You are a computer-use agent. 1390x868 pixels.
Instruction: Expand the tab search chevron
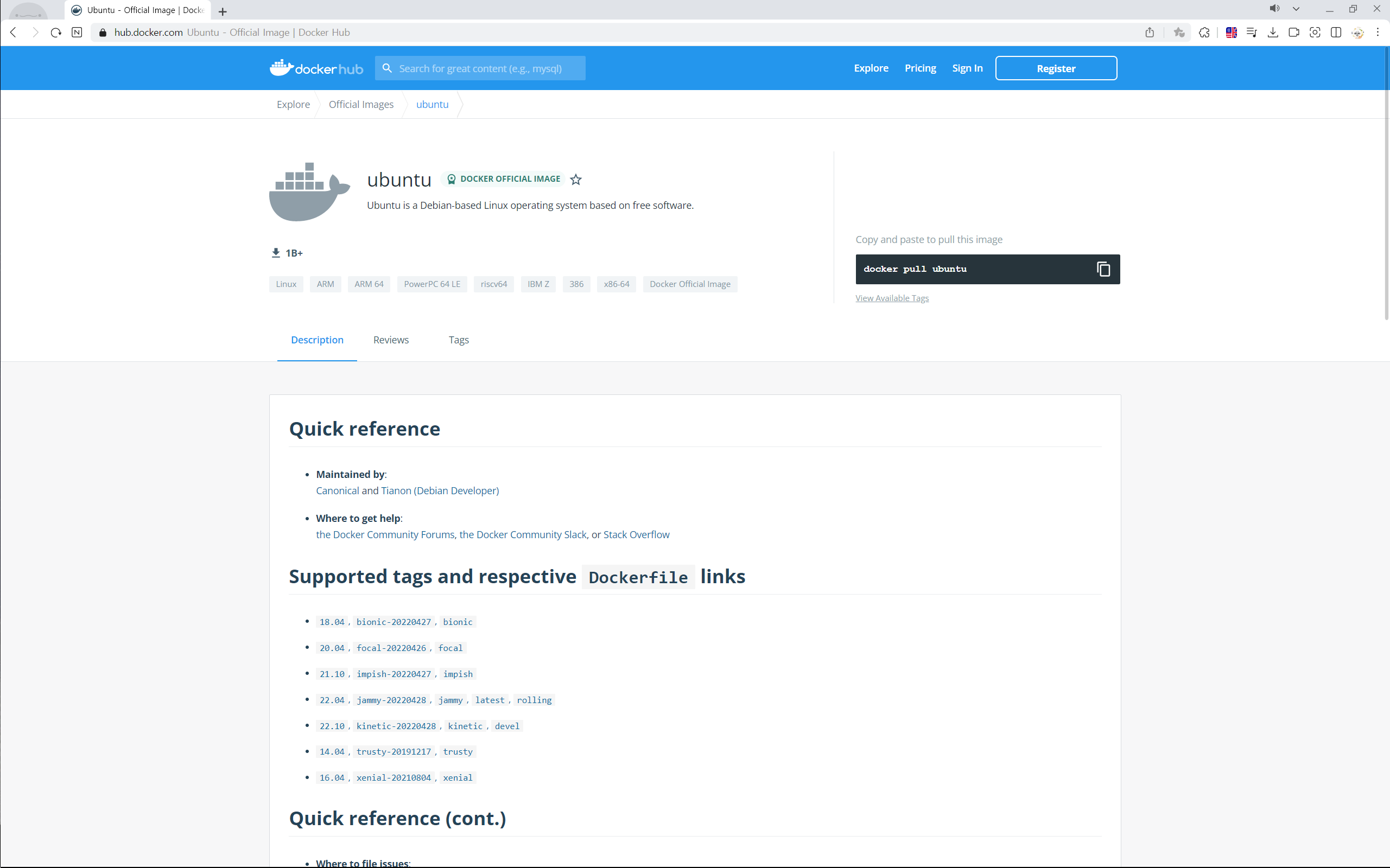pos(1296,9)
